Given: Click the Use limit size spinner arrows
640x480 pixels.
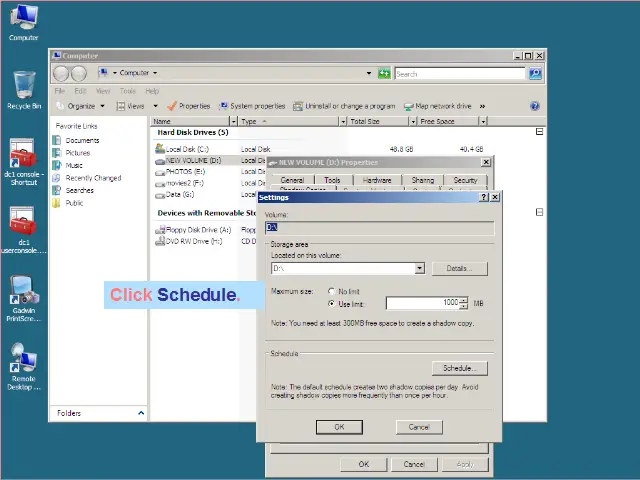Looking at the screenshot, I should [x=464, y=303].
